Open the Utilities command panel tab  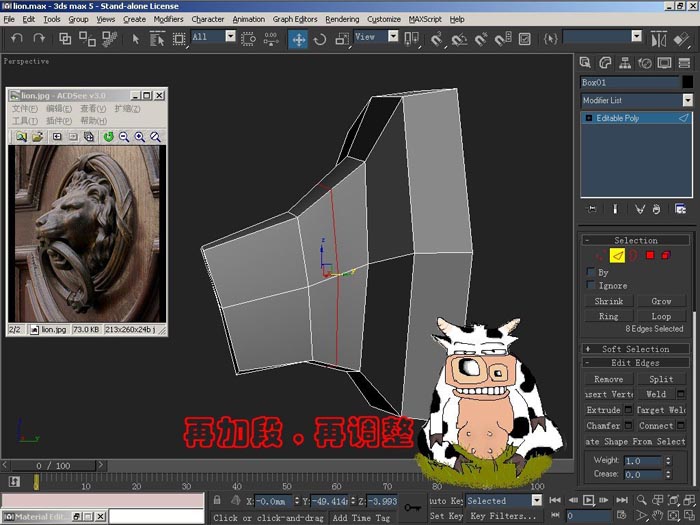pyautogui.click(x=684, y=63)
